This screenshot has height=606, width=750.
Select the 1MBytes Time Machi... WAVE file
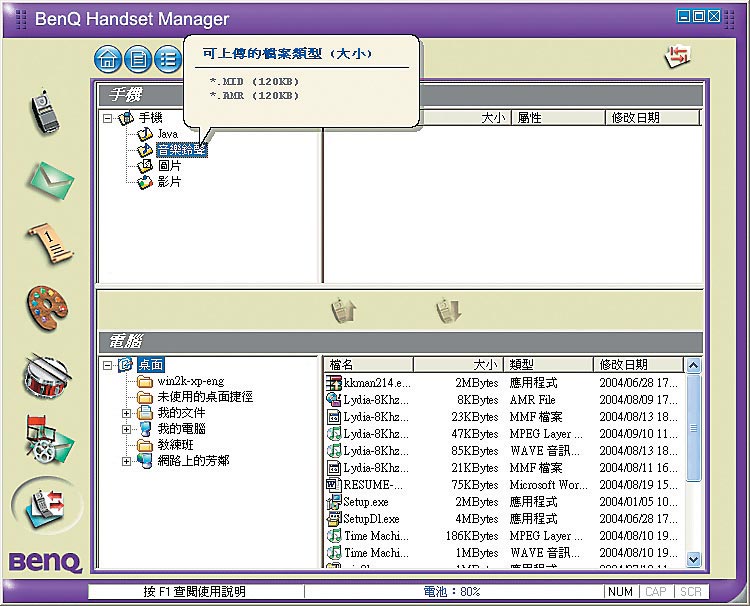[x=502, y=553]
